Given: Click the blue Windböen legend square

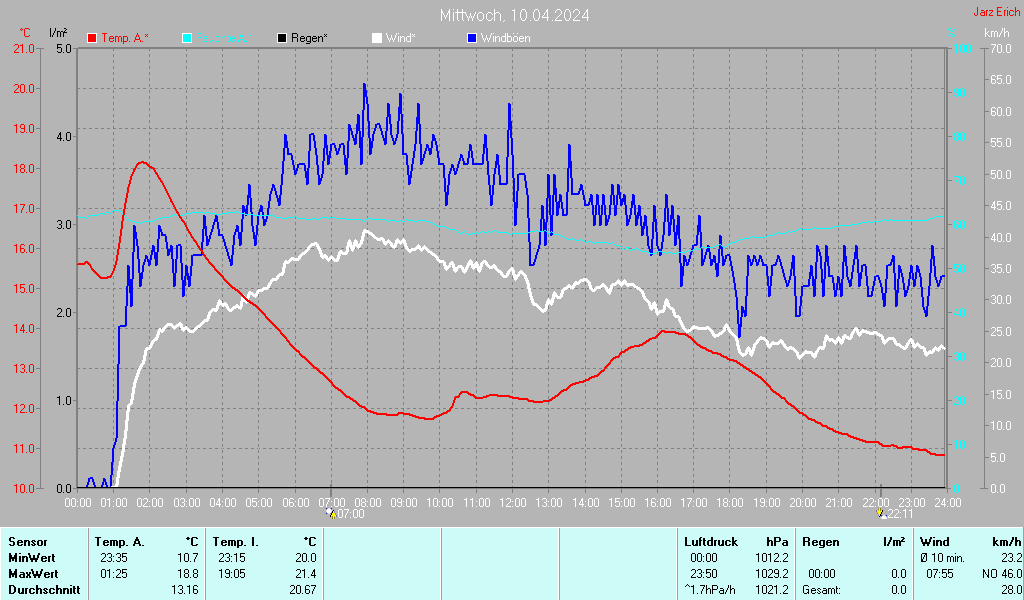Looking at the screenshot, I should click(473, 38).
